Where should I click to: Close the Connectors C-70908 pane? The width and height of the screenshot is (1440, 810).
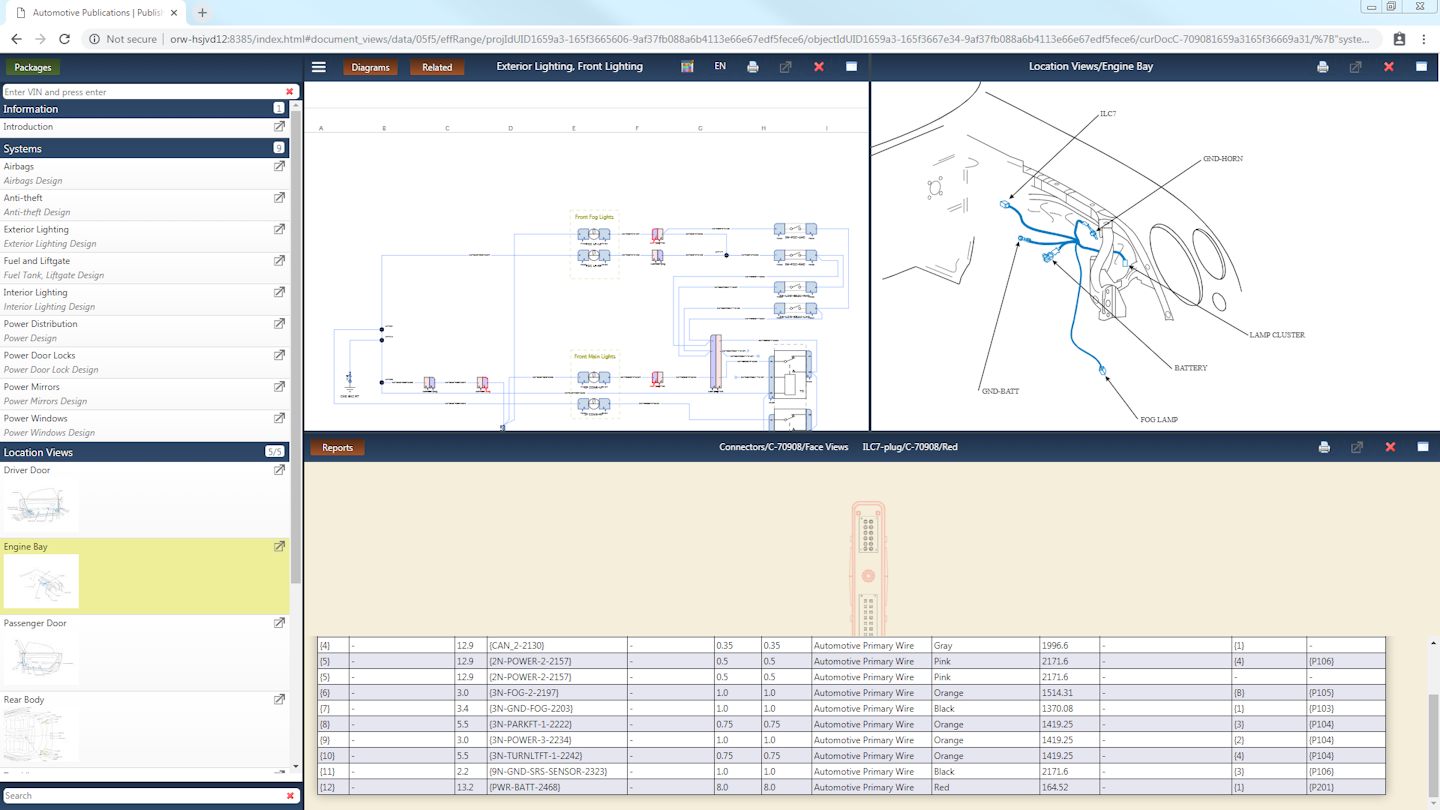(1390, 447)
